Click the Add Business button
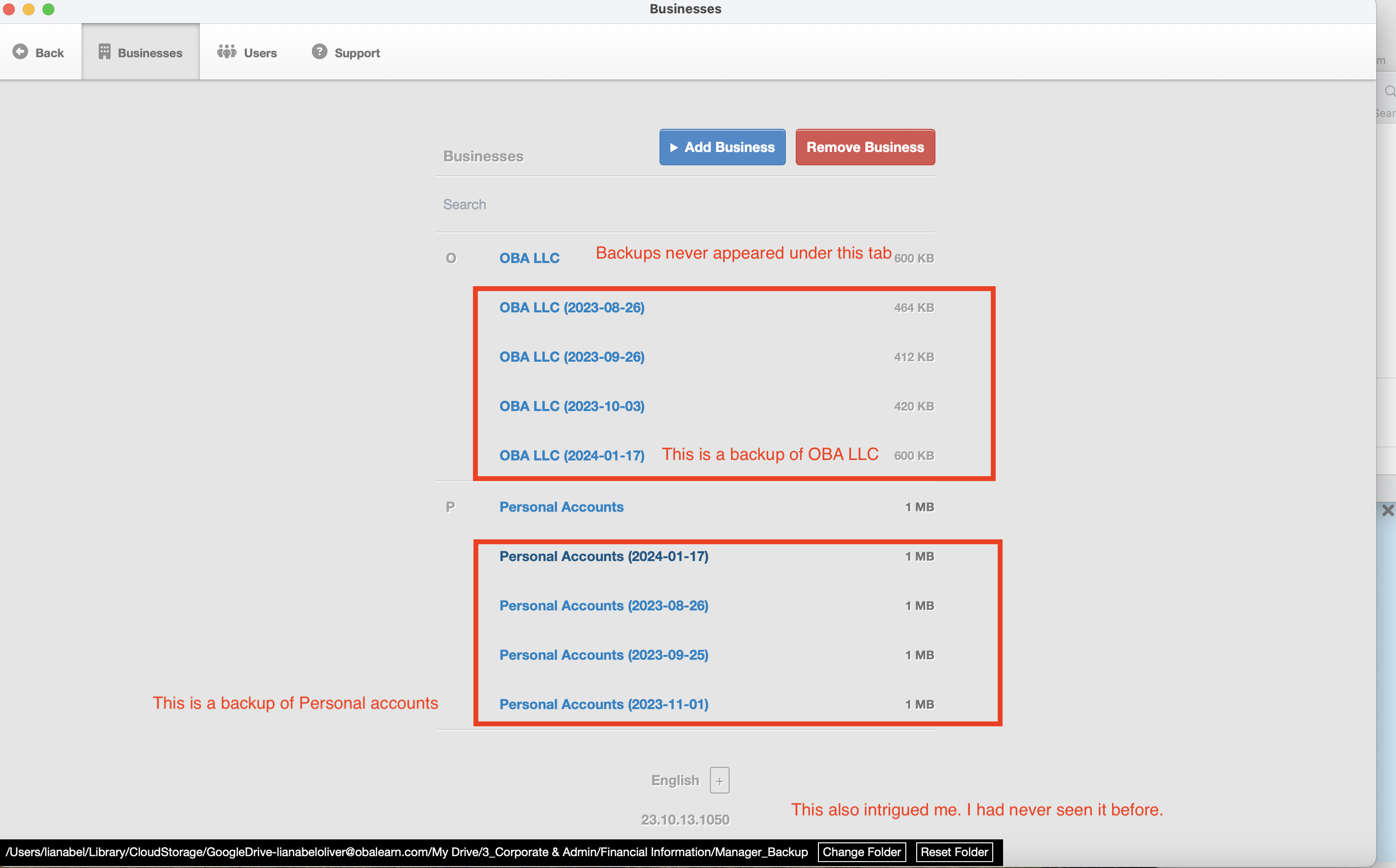 click(722, 147)
